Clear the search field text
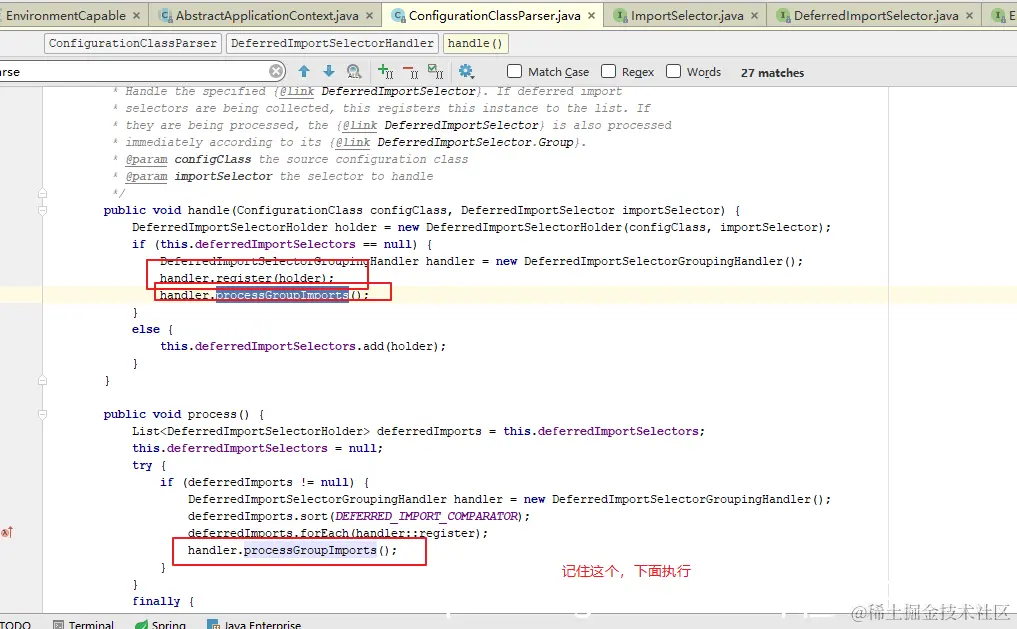 (276, 71)
